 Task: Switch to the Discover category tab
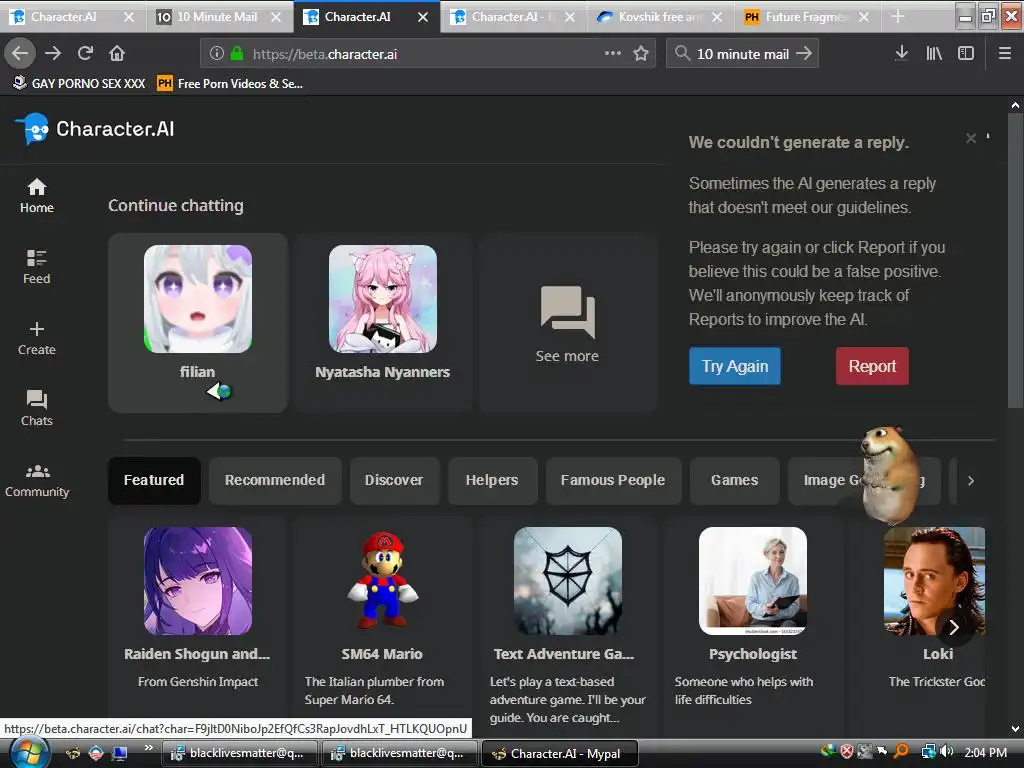394,481
